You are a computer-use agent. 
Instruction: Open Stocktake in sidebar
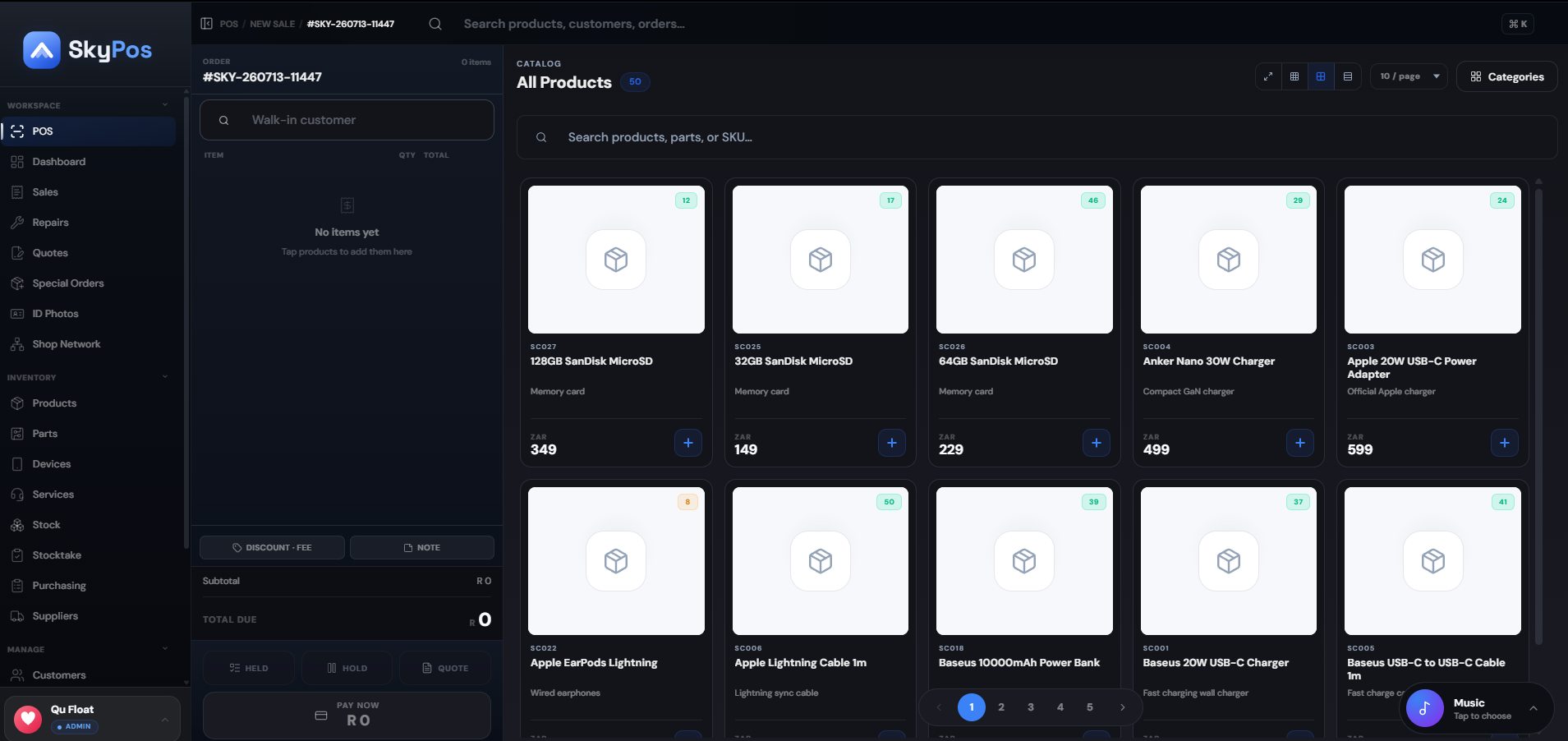[x=88, y=555]
